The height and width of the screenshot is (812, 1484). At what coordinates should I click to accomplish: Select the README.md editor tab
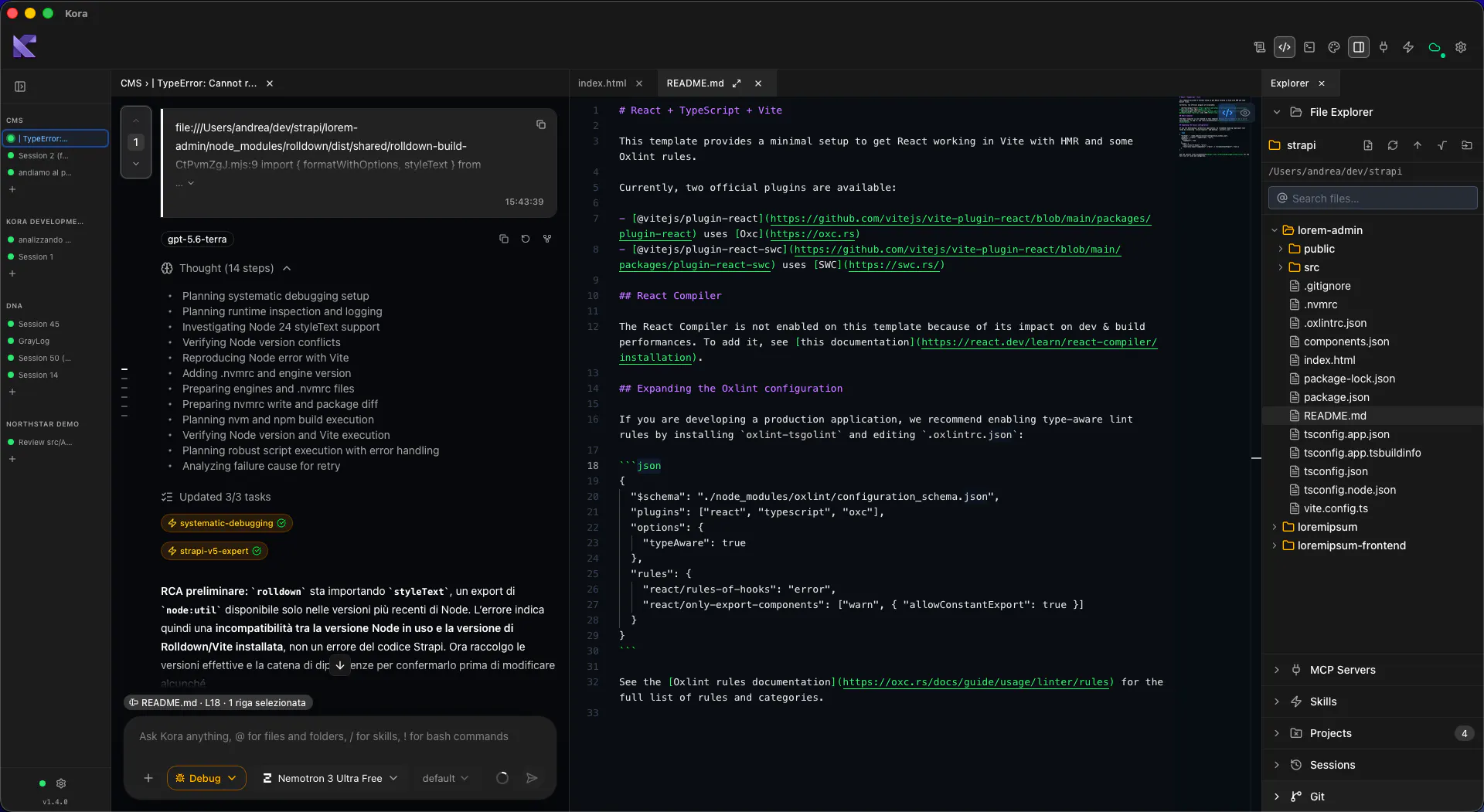coord(695,83)
